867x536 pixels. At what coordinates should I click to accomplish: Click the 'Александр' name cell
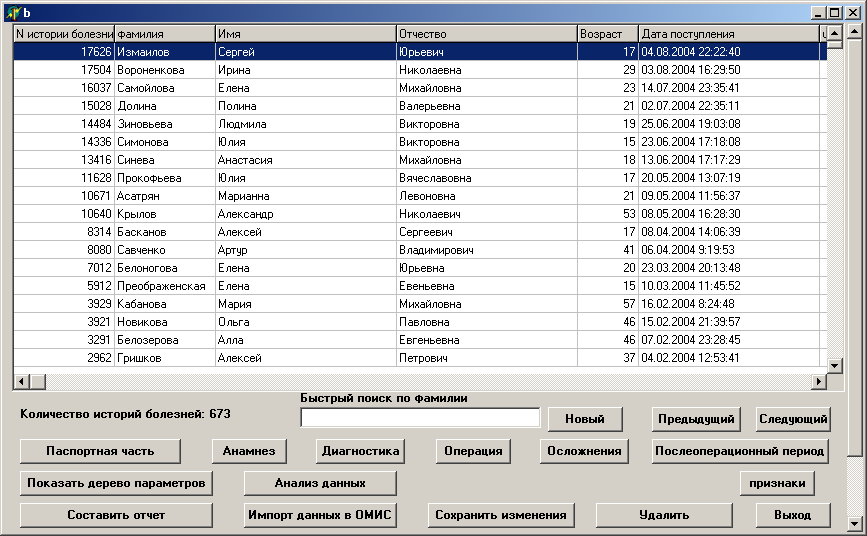pyautogui.click(x=306, y=214)
